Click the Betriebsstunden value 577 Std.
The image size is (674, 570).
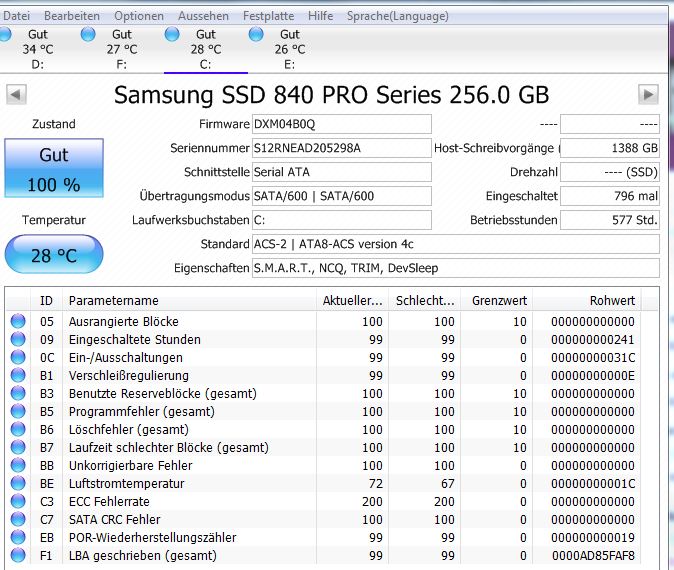click(x=610, y=220)
